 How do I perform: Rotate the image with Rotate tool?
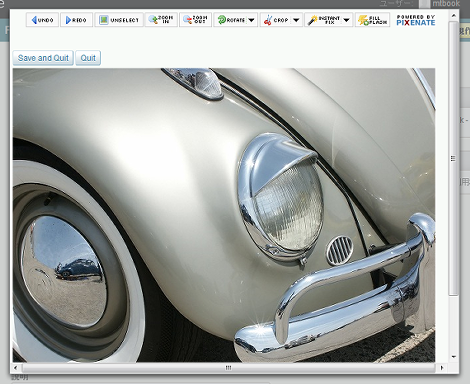click(x=230, y=20)
